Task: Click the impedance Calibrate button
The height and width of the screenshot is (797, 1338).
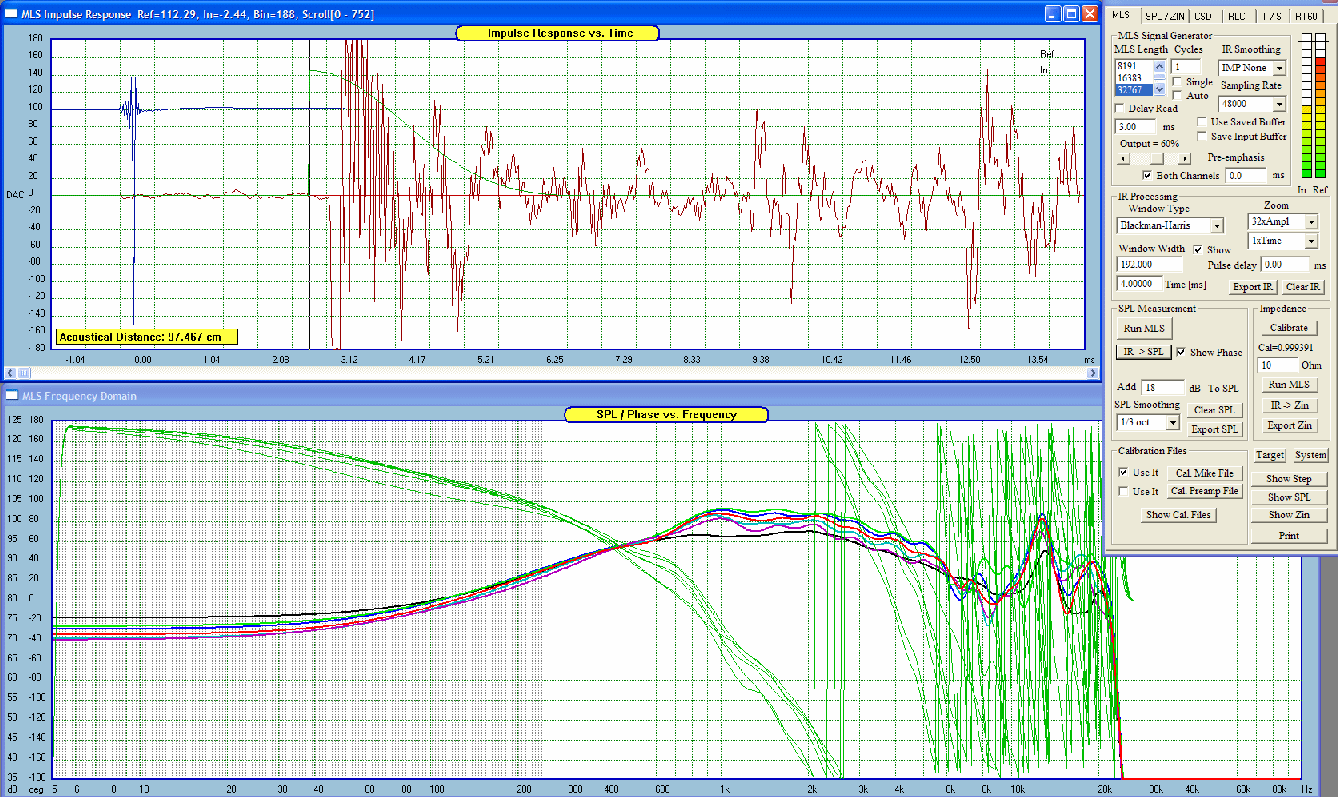Action: coord(1288,328)
